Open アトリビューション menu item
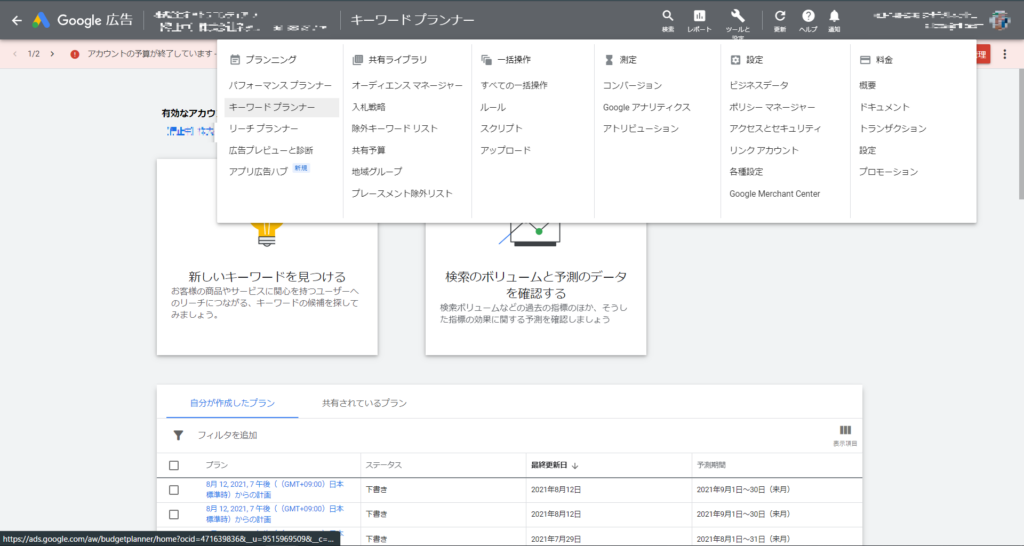The width and height of the screenshot is (1024, 546). tap(641, 129)
